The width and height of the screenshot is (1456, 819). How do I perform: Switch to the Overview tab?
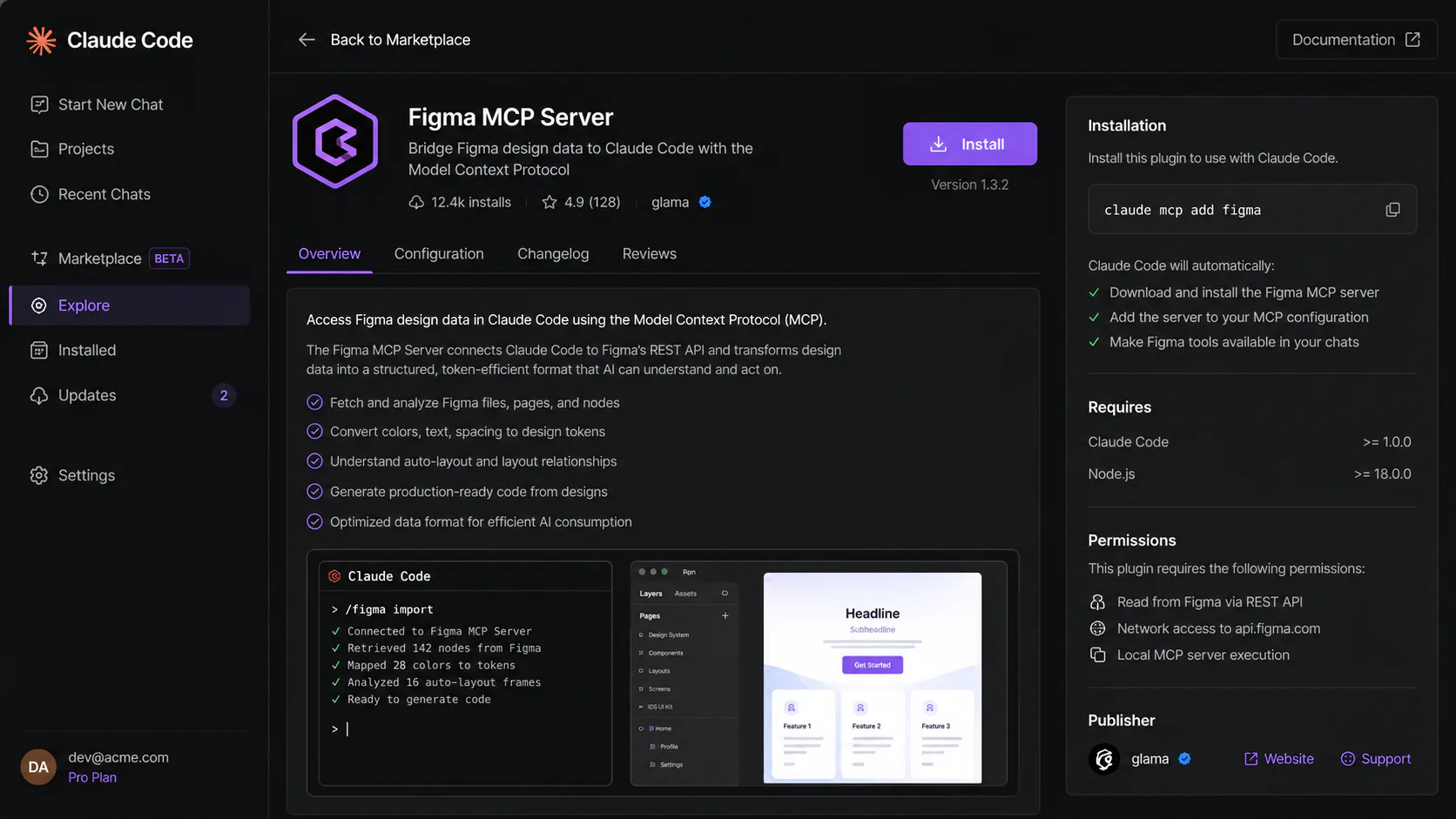(329, 254)
